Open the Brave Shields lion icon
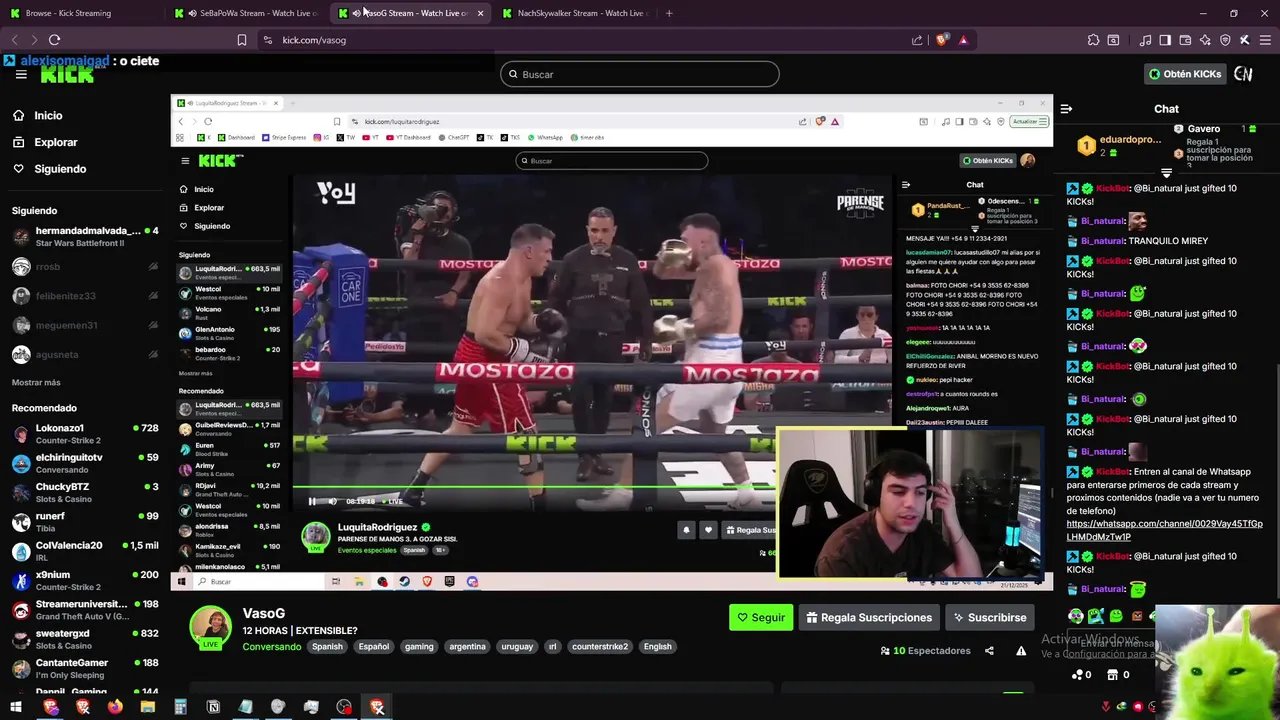Screen dimensions: 1280x720 (x=941, y=40)
